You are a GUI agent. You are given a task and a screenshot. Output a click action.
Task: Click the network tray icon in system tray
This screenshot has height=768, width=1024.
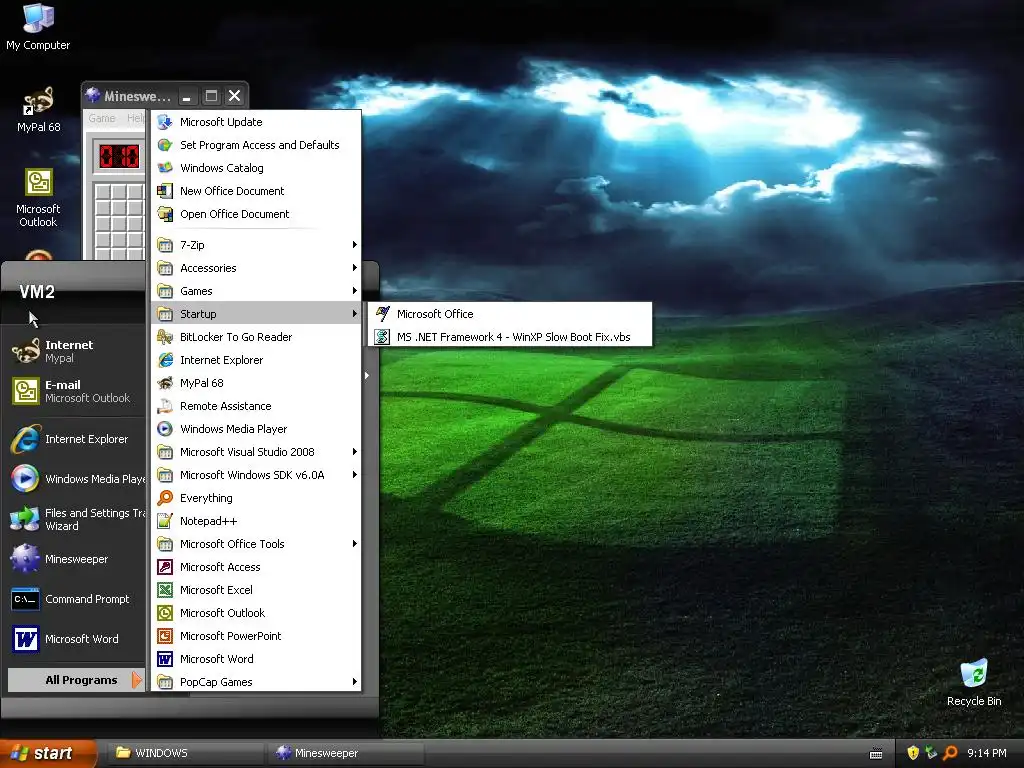(x=931, y=753)
